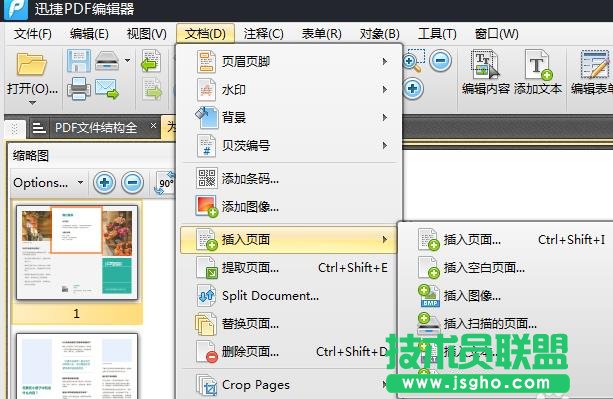Choose 插入图像... submenu item
613x399 pixels.
coord(507,296)
